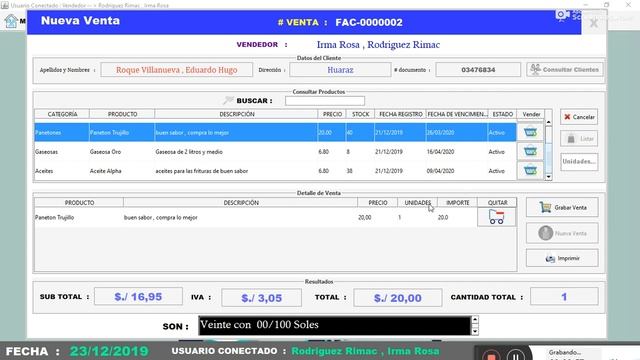640x360 pixels.
Task: Click the STOCK column header
Action: pos(360,114)
